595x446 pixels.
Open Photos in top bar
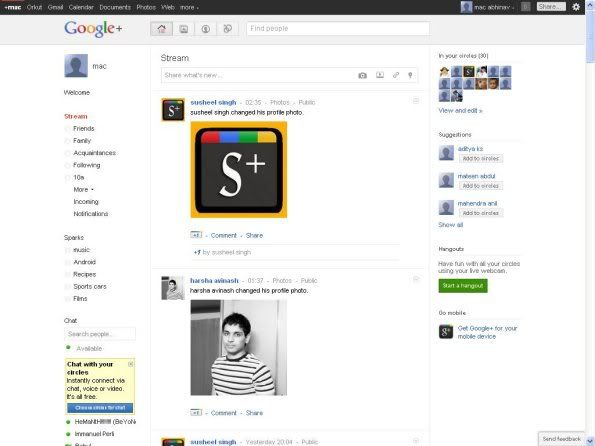point(146,7)
